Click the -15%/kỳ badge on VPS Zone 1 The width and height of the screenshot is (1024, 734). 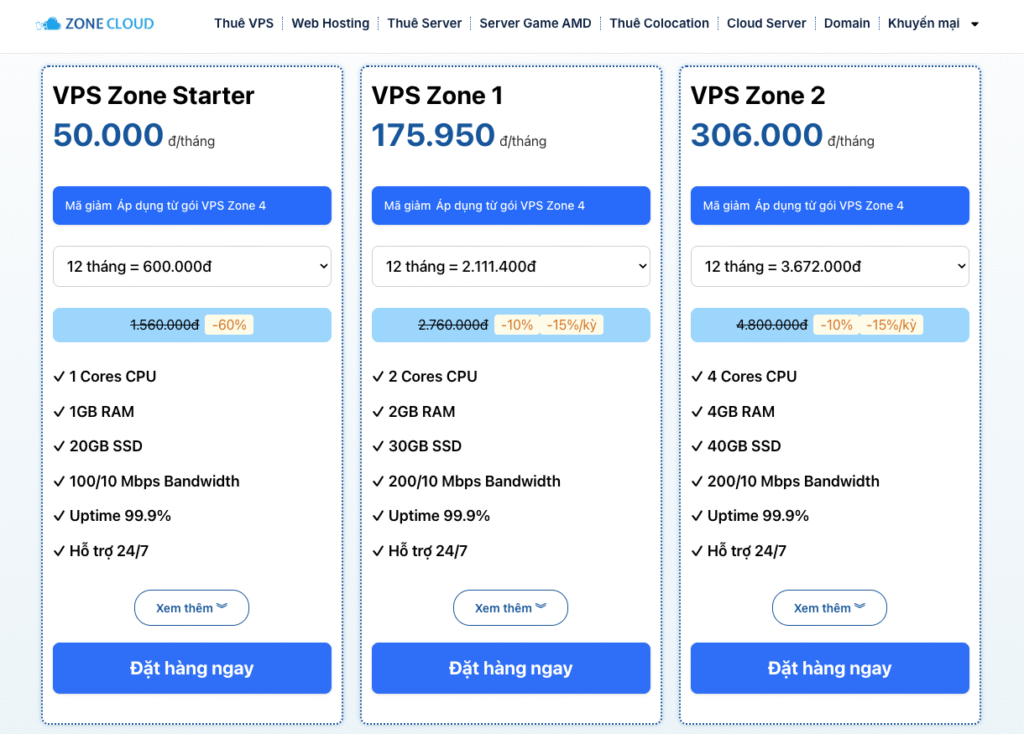(571, 325)
